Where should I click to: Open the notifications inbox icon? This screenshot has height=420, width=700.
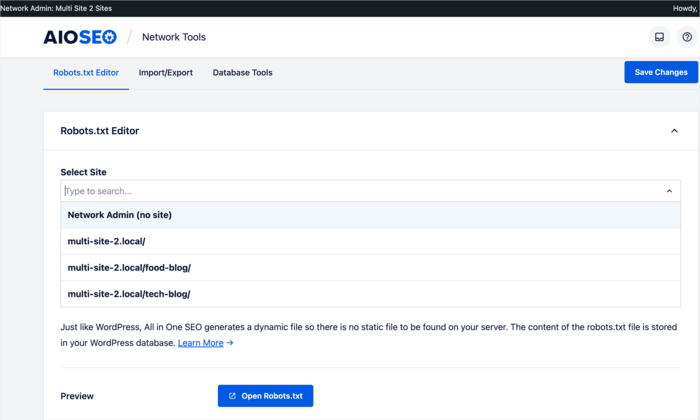tap(659, 37)
